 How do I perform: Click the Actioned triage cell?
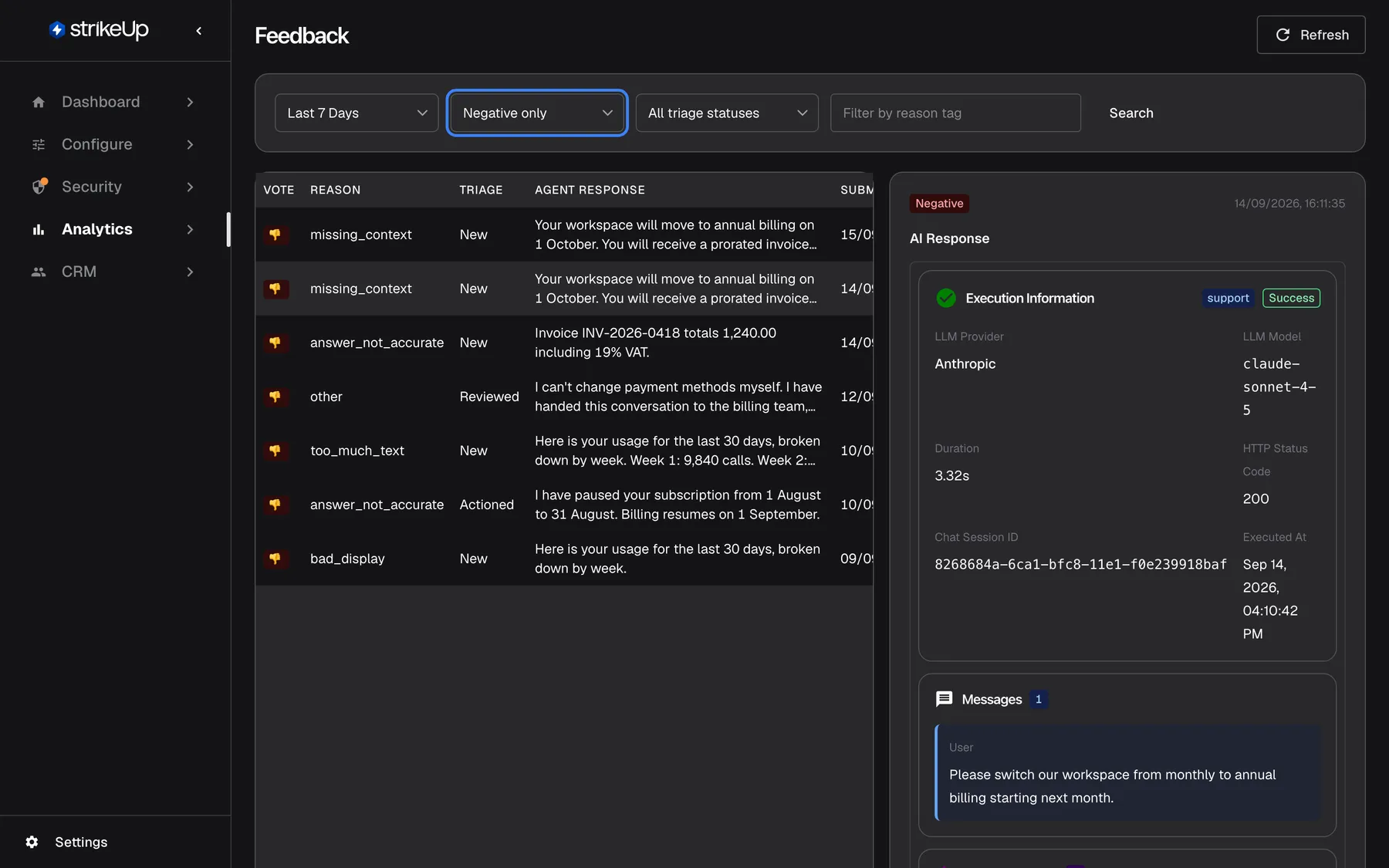(x=486, y=505)
